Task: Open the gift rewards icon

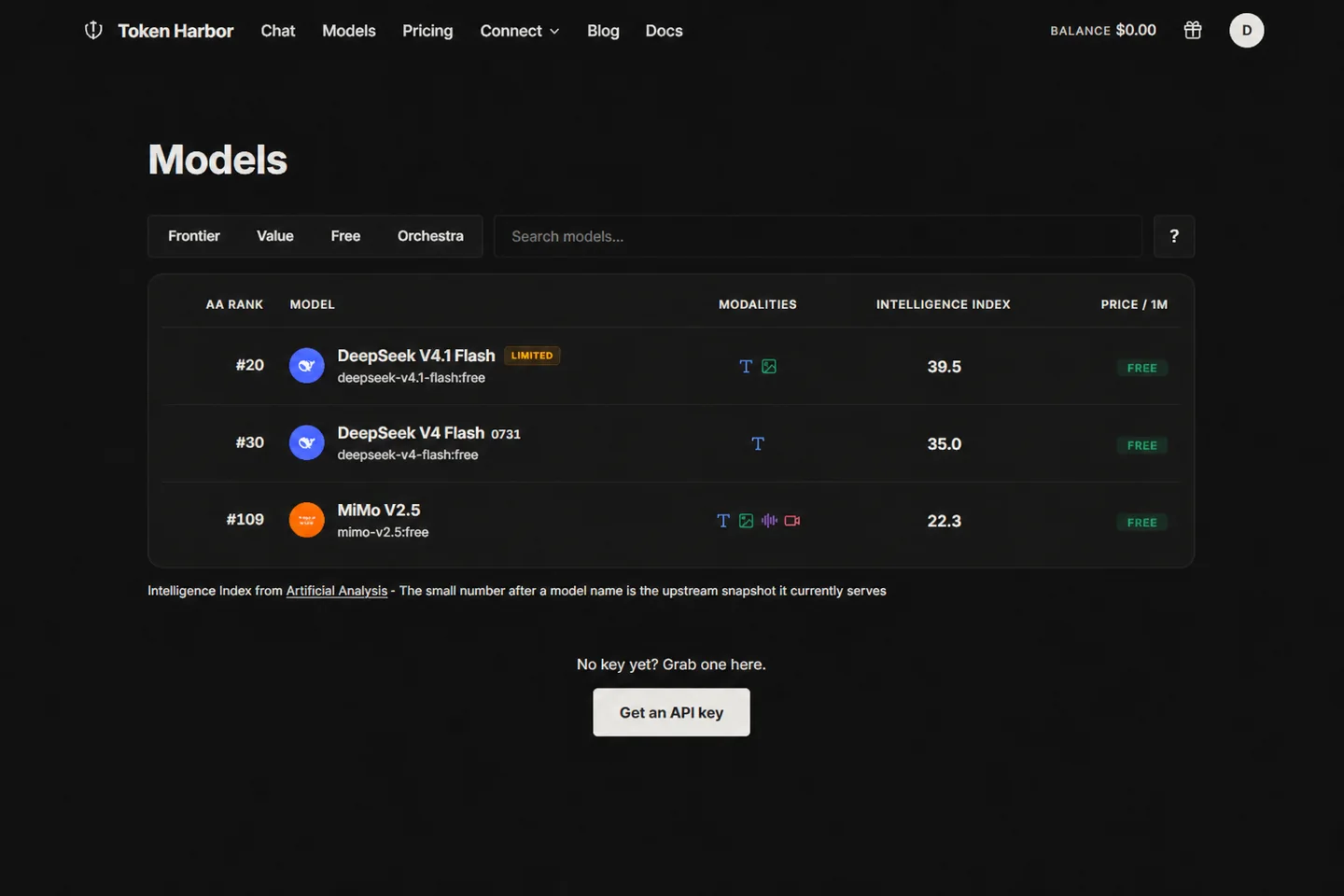Action: click(1193, 31)
